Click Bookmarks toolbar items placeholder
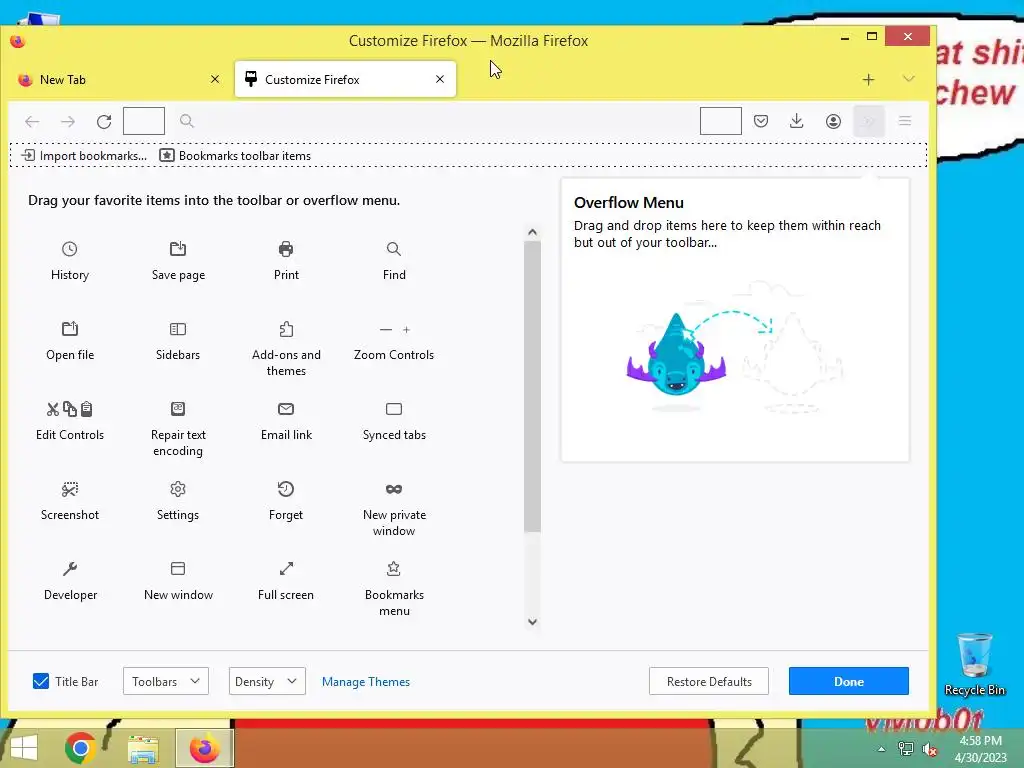The image size is (1024, 768). 235,155
